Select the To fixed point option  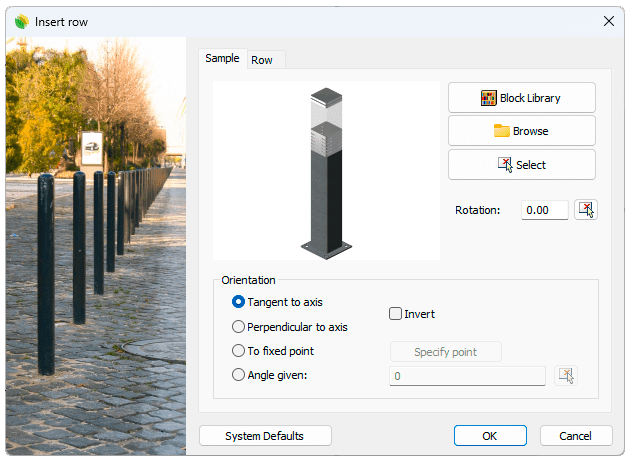coord(238,351)
